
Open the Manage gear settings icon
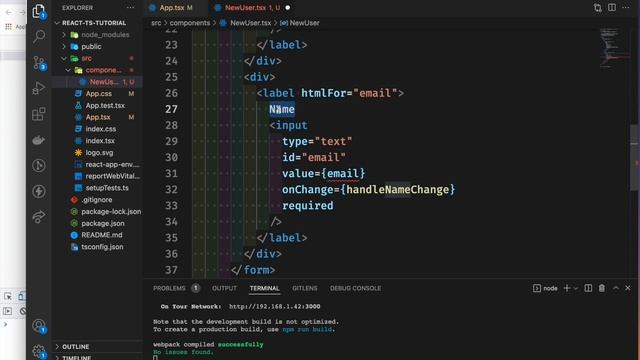[x=39, y=351]
